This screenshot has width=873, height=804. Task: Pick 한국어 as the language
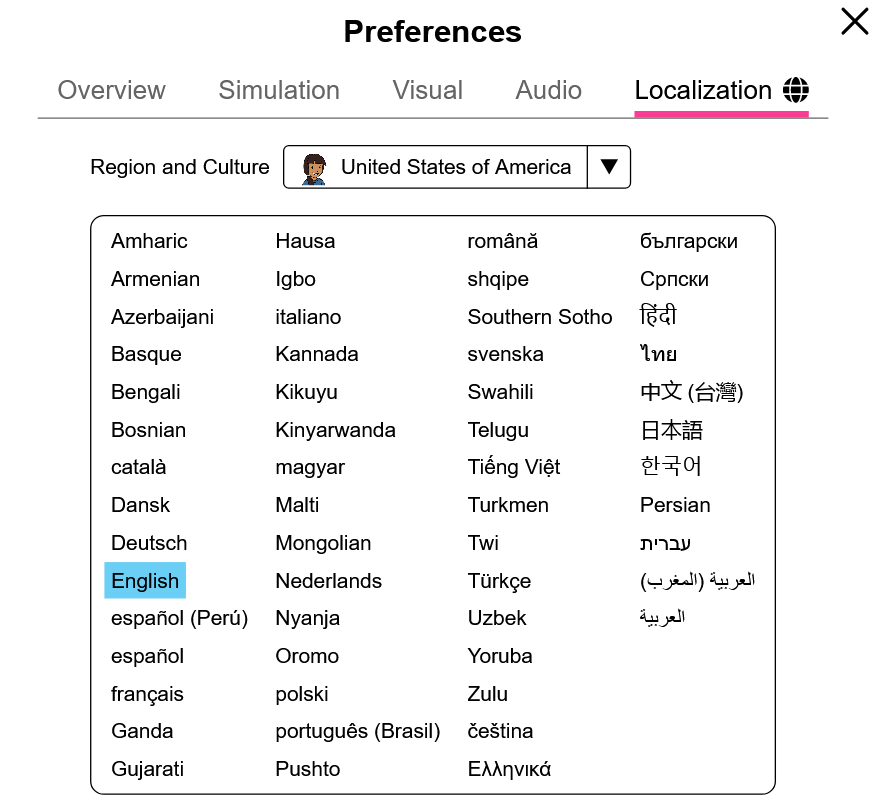(x=670, y=467)
